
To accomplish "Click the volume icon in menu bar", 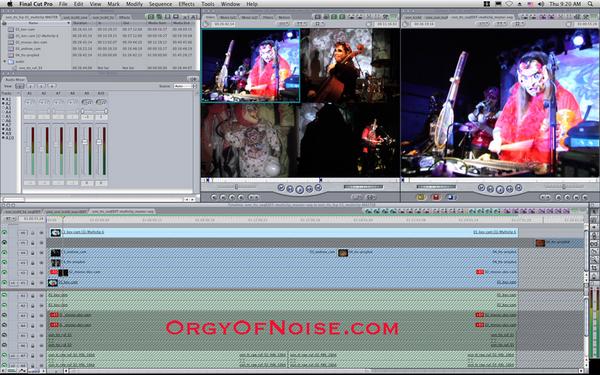I will tap(541, 4).
